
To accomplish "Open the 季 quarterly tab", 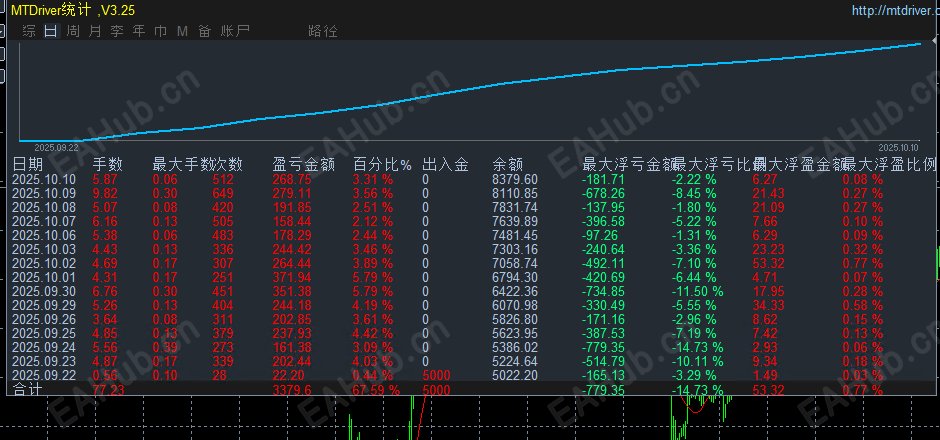I will (x=117, y=31).
